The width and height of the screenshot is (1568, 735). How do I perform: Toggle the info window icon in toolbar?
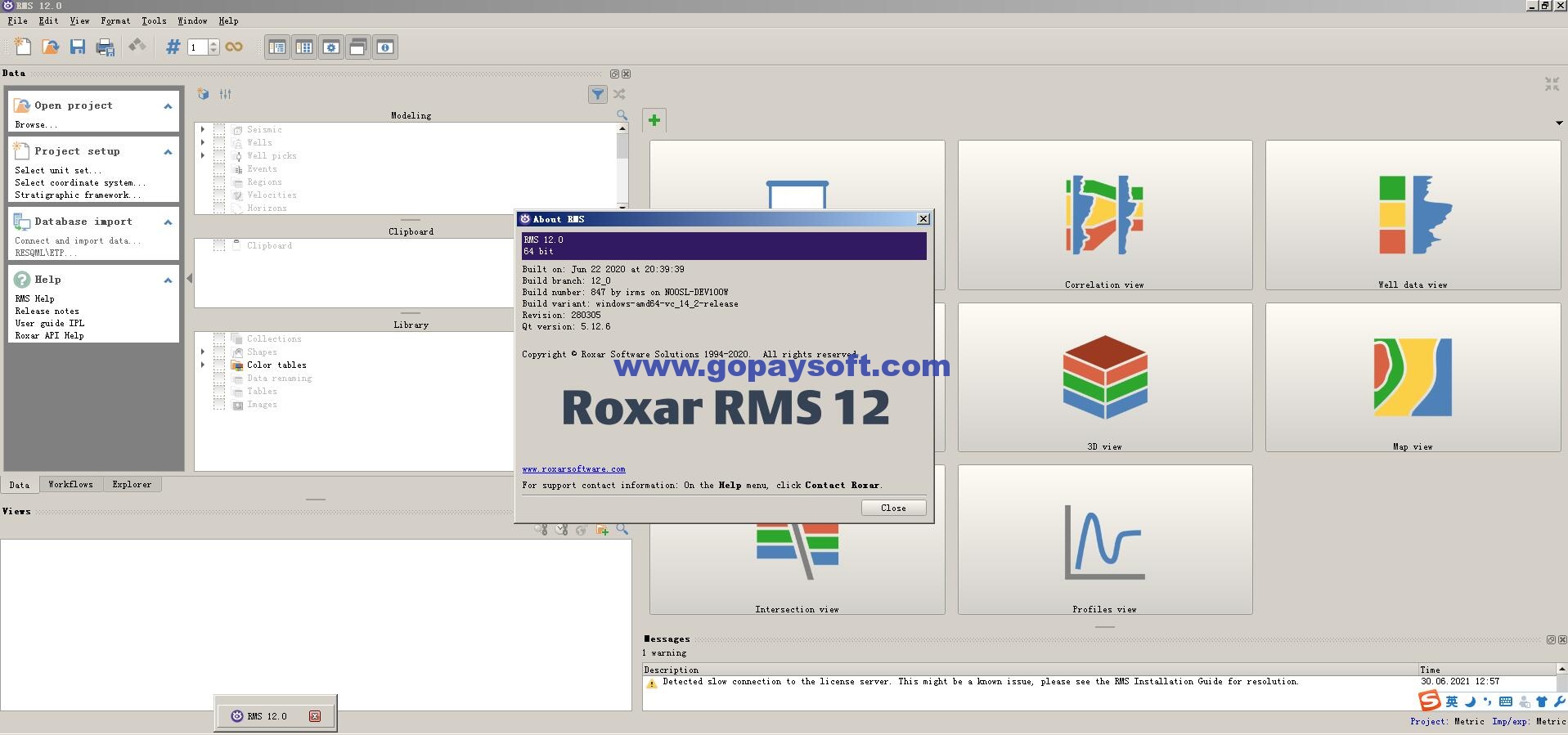coord(385,47)
